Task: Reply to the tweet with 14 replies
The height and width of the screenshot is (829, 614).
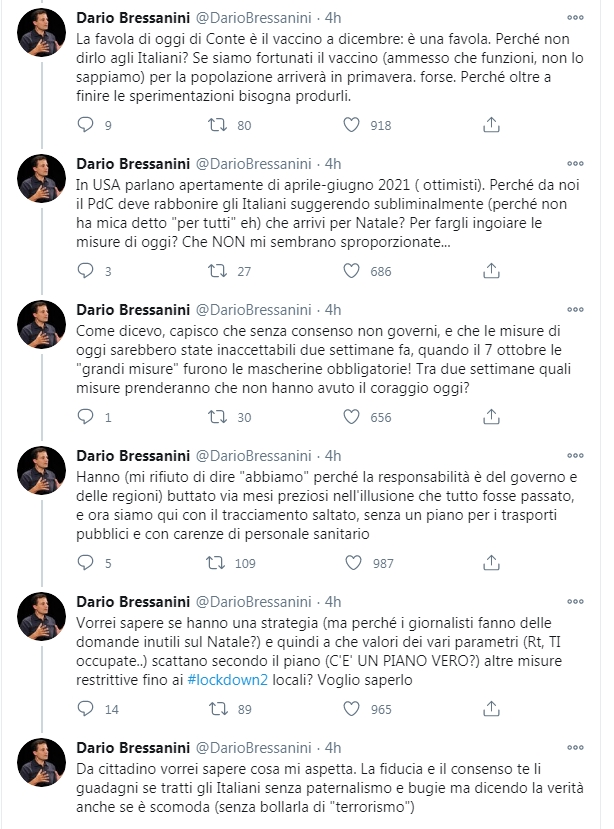Action: pos(85,708)
